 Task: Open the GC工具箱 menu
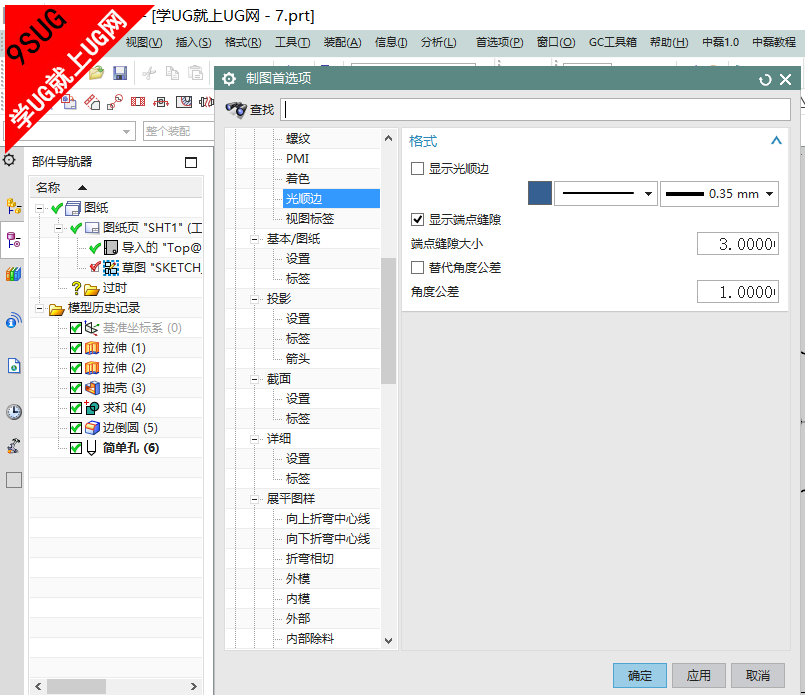612,42
